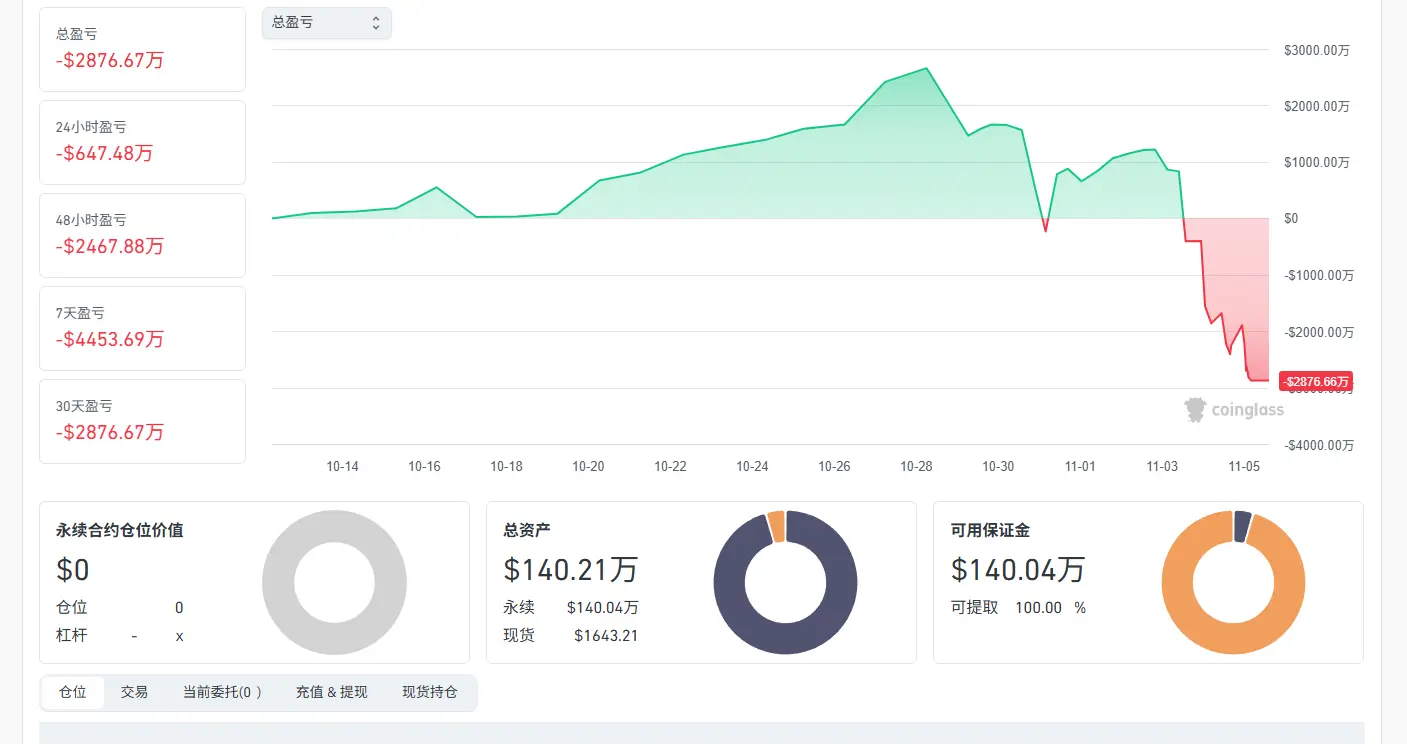Screen dimensions: 1407x744
Task: Click the 10-22 date on the x-axis
Action: (670, 466)
